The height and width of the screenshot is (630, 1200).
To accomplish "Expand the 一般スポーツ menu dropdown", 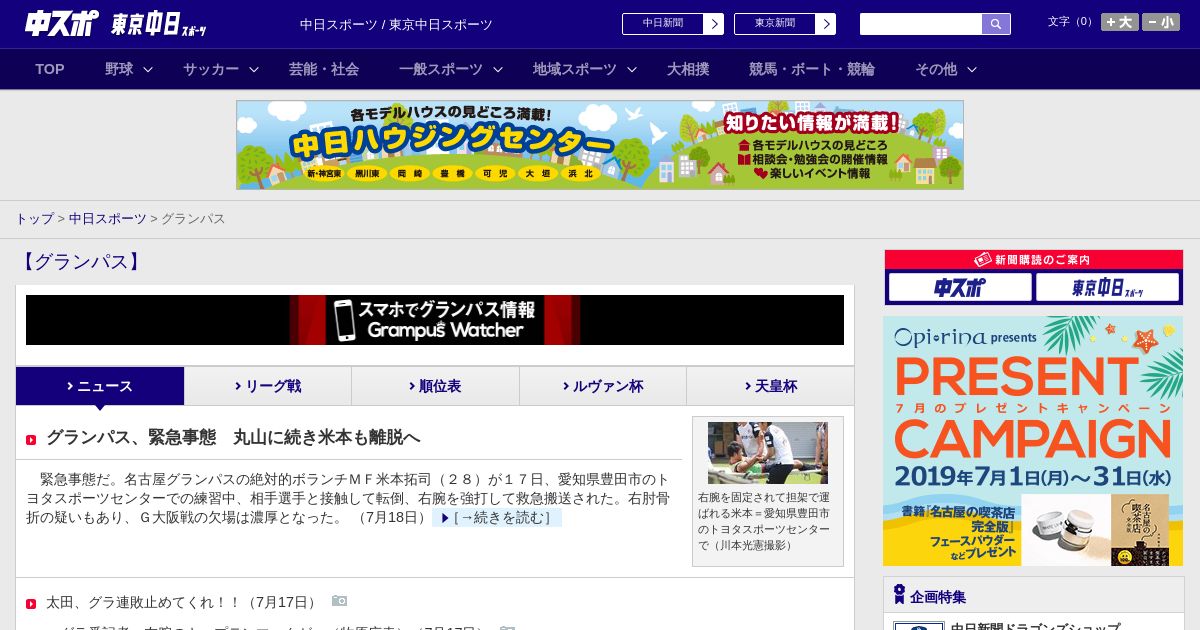I will 451,69.
